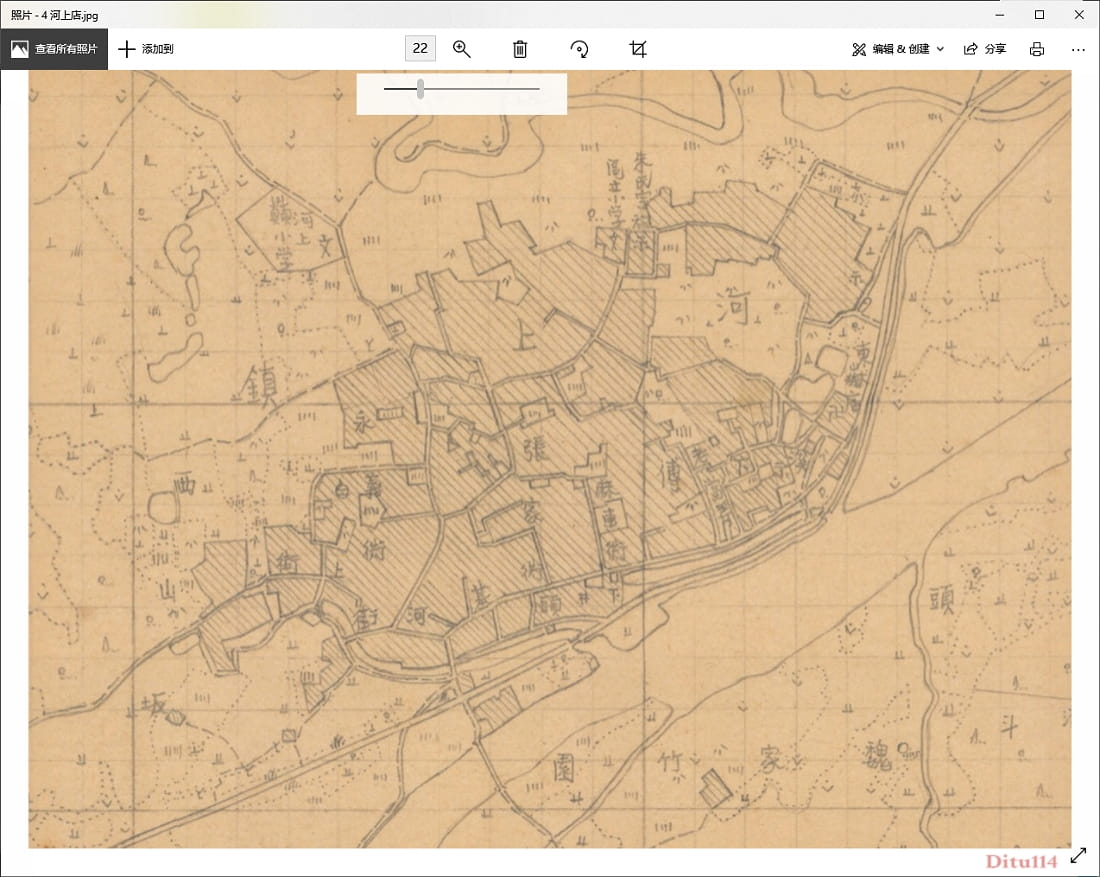Open the crop tool
Image resolution: width=1100 pixels, height=877 pixels.
coord(638,49)
